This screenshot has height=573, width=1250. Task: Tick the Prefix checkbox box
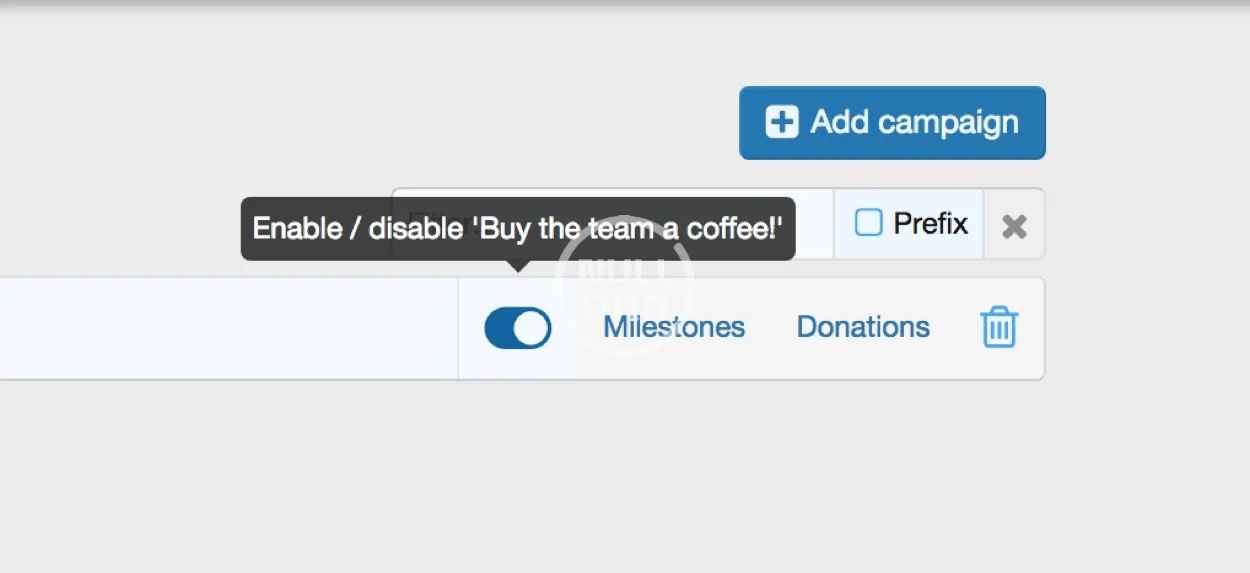868,224
